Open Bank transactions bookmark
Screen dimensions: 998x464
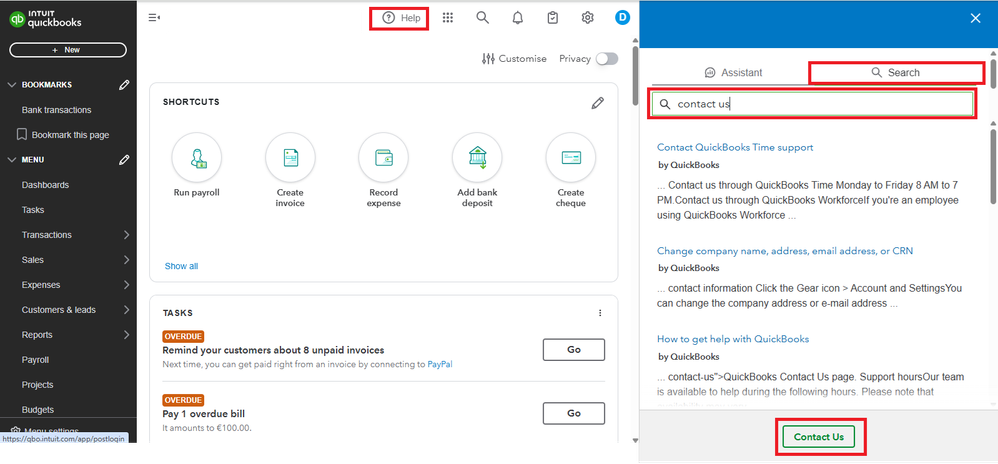pos(57,110)
